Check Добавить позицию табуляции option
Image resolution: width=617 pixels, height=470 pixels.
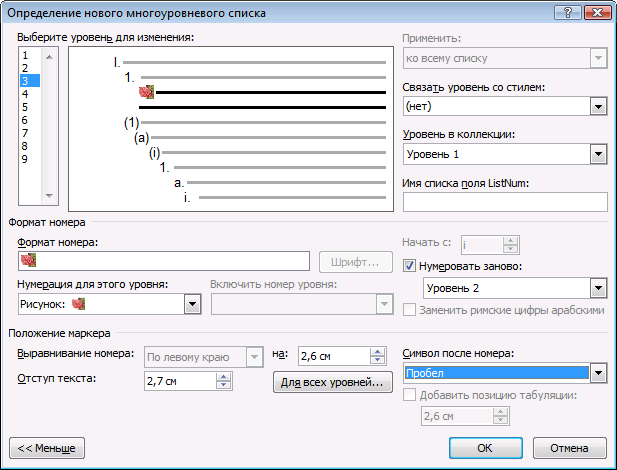click(x=409, y=395)
